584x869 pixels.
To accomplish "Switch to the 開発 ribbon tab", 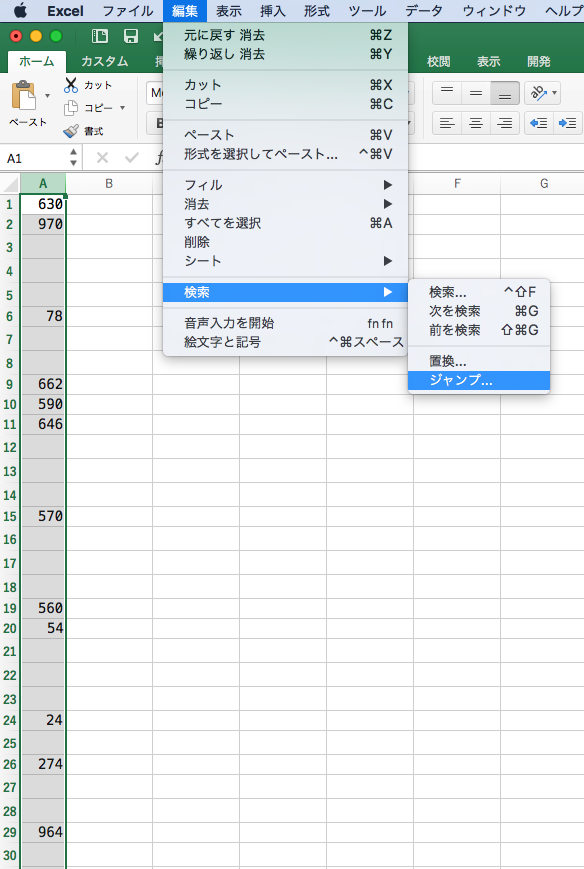I will pyautogui.click(x=539, y=62).
